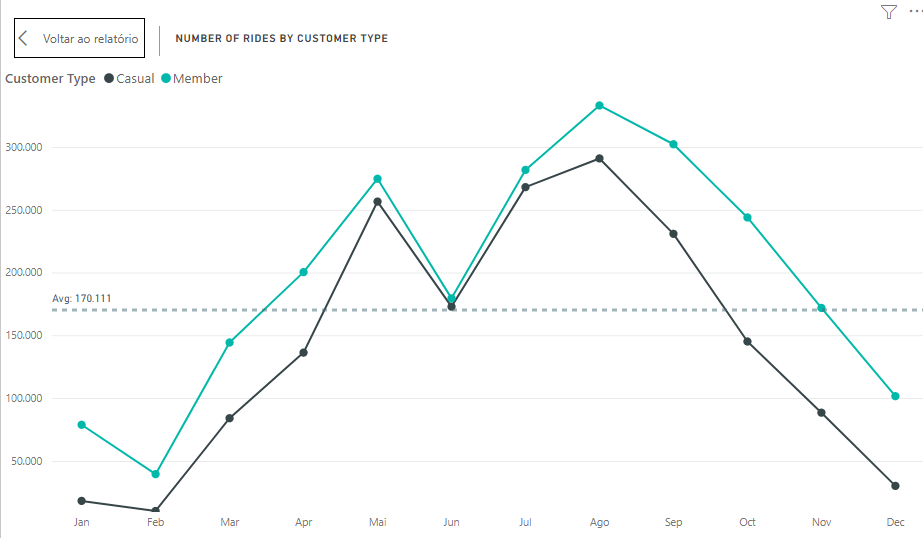This screenshot has height=538, width=923.
Task: Click the dark Casual legend marker
Action: click(x=109, y=79)
